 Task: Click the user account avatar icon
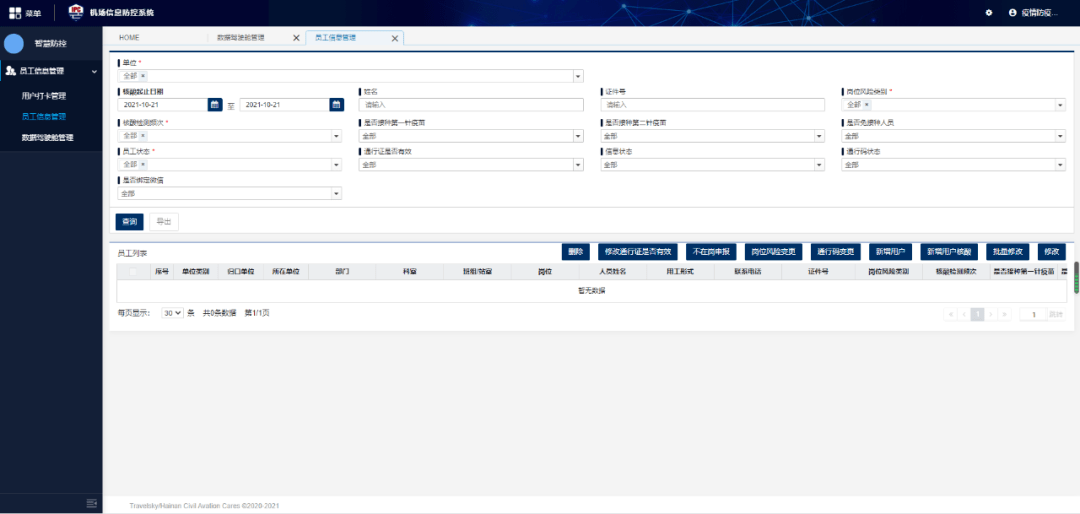coord(1012,12)
